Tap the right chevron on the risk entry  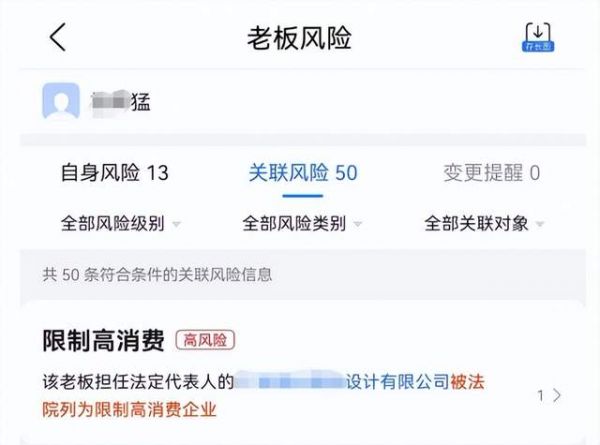click(557, 395)
